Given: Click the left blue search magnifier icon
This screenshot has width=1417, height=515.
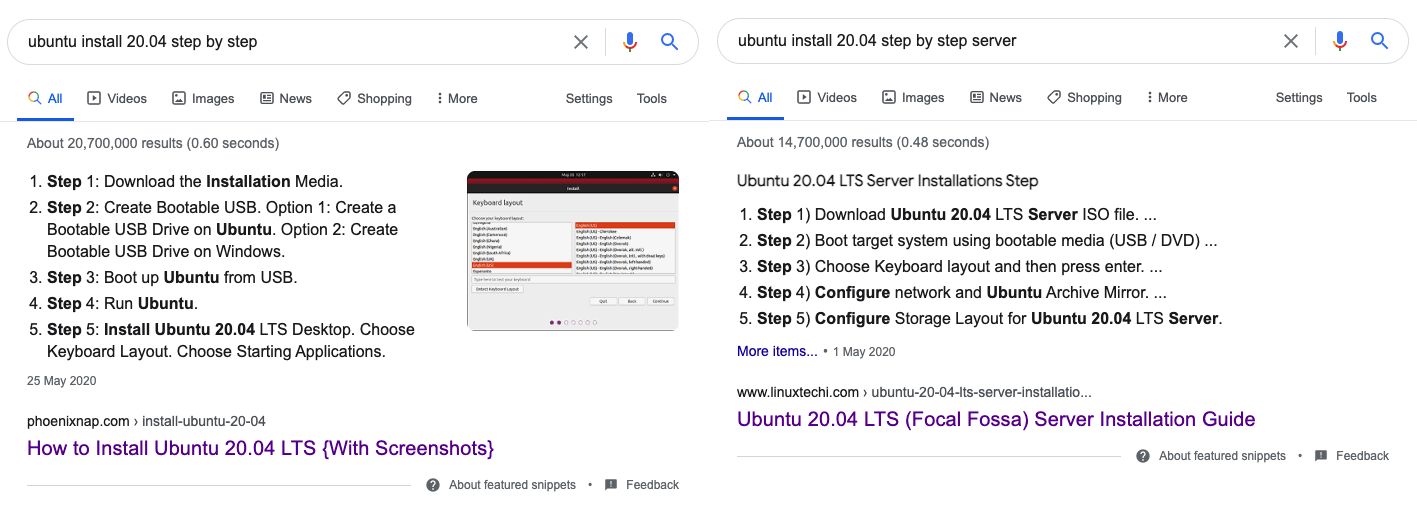Looking at the screenshot, I should [x=670, y=42].
